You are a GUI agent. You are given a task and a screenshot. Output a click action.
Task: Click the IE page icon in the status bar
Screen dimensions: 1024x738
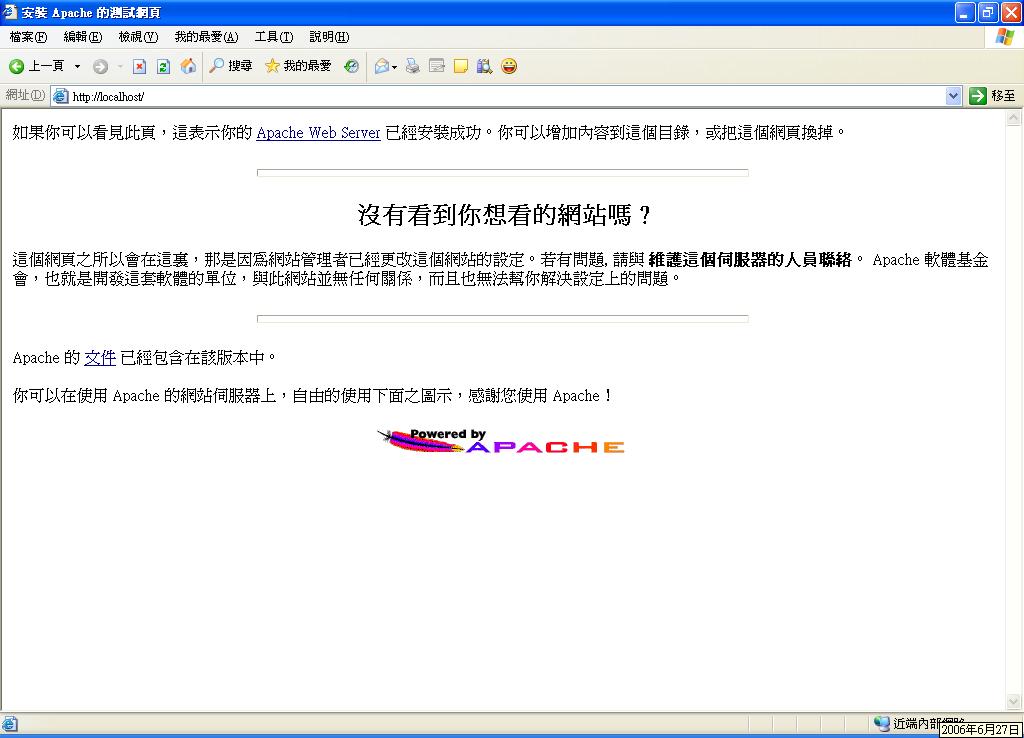click(x=10, y=724)
